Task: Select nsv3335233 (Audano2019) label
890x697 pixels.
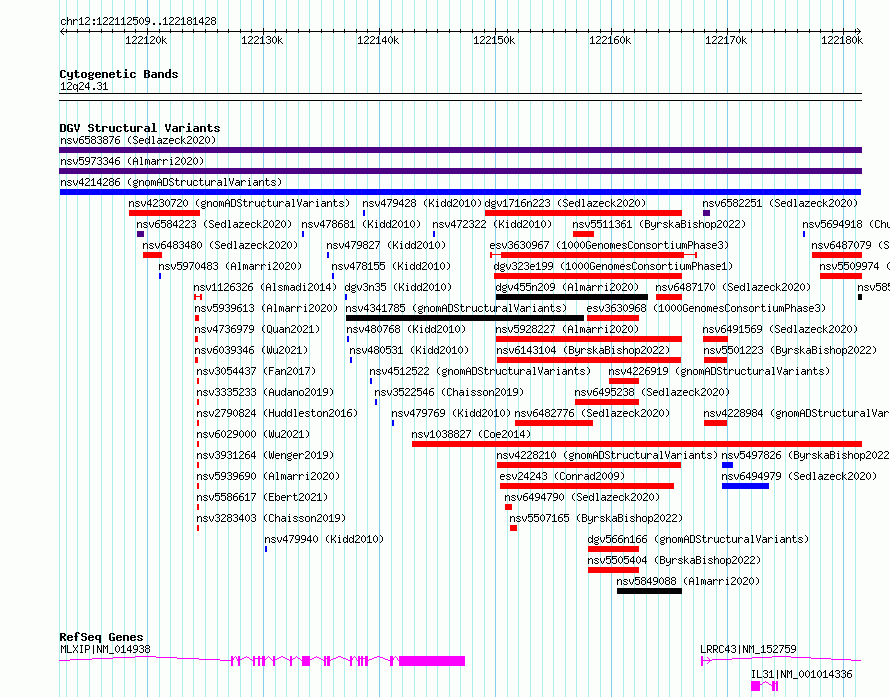Action: pos(265,392)
